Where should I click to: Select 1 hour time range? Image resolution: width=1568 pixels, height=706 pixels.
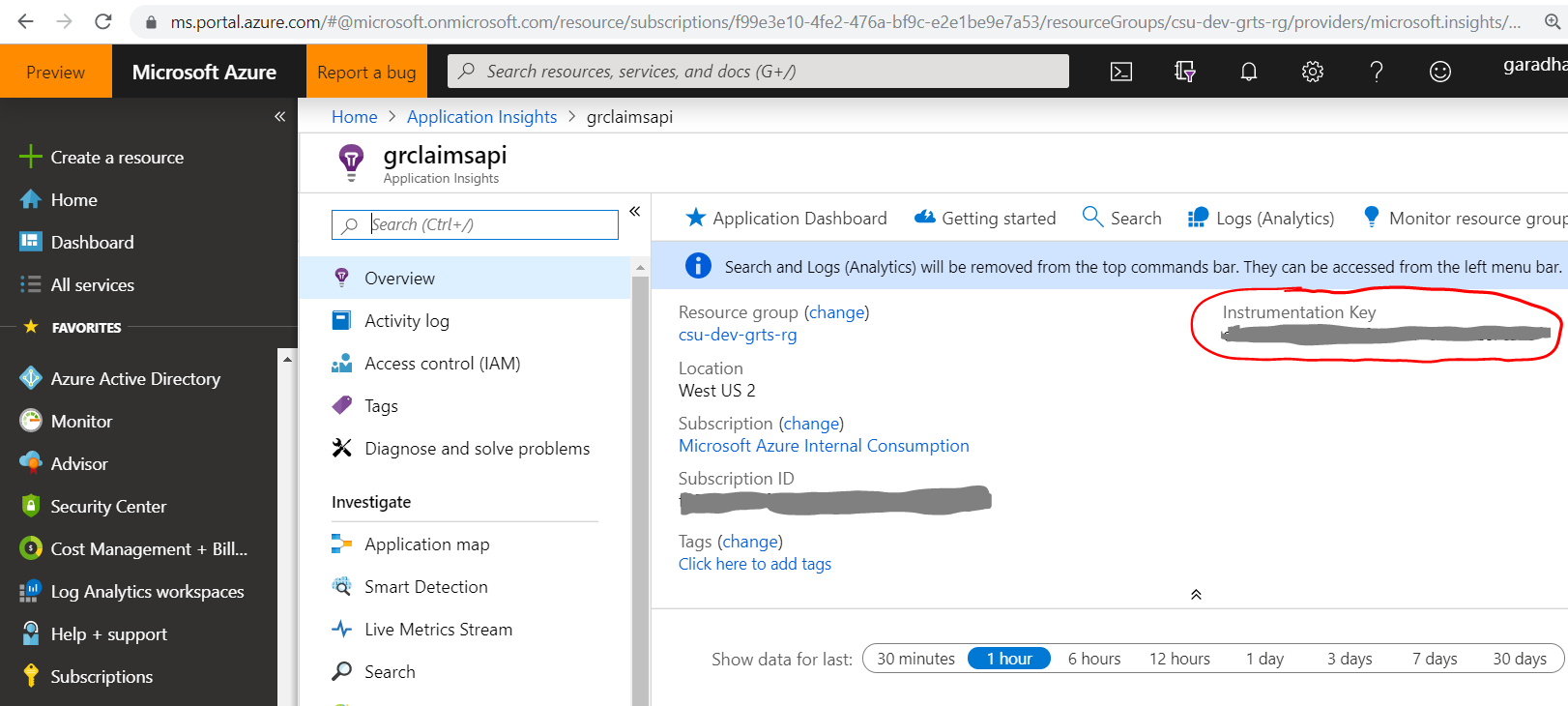[x=1008, y=659]
